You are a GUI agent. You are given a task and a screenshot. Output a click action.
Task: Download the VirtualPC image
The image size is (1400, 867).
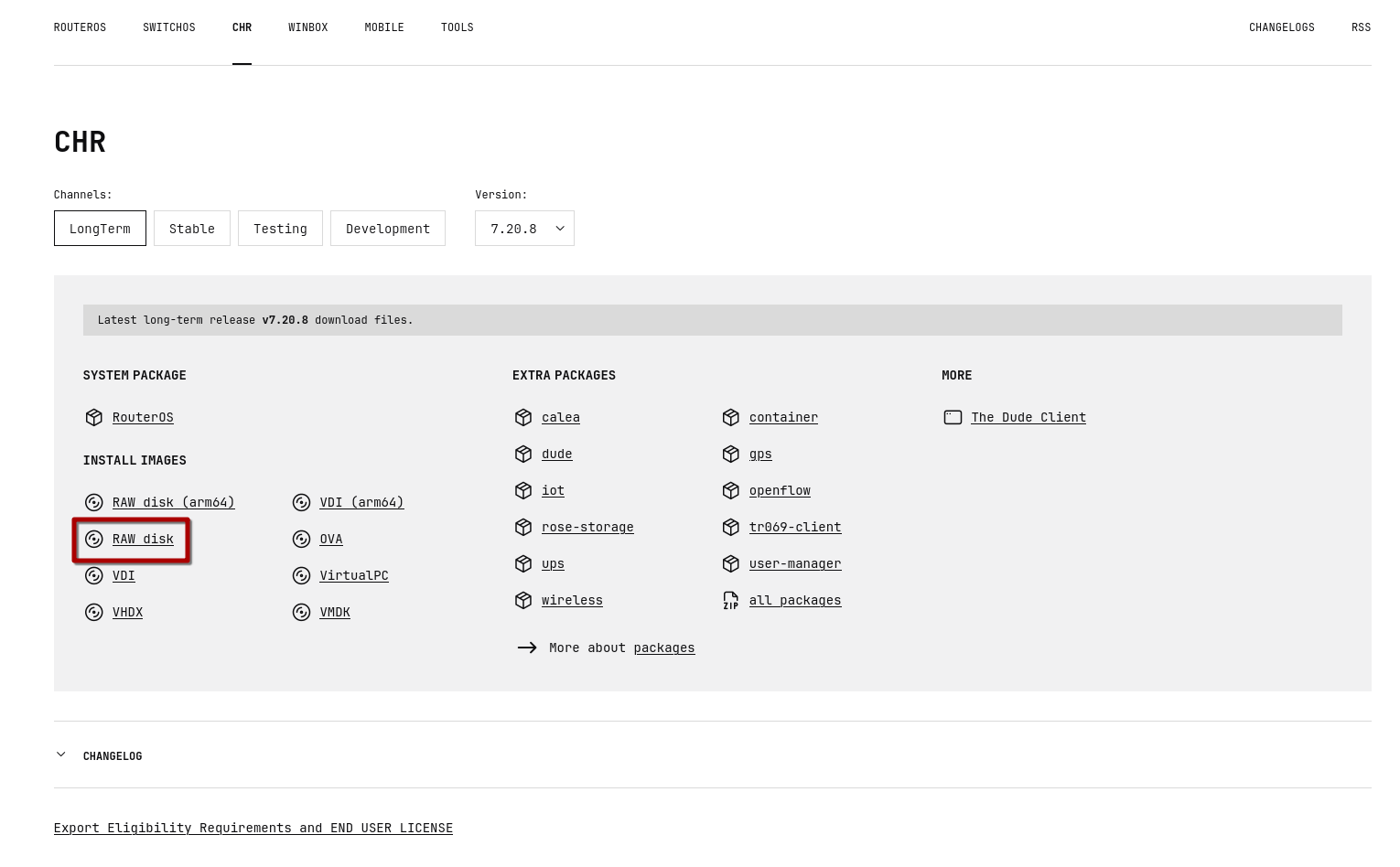(x=354, y=575)
